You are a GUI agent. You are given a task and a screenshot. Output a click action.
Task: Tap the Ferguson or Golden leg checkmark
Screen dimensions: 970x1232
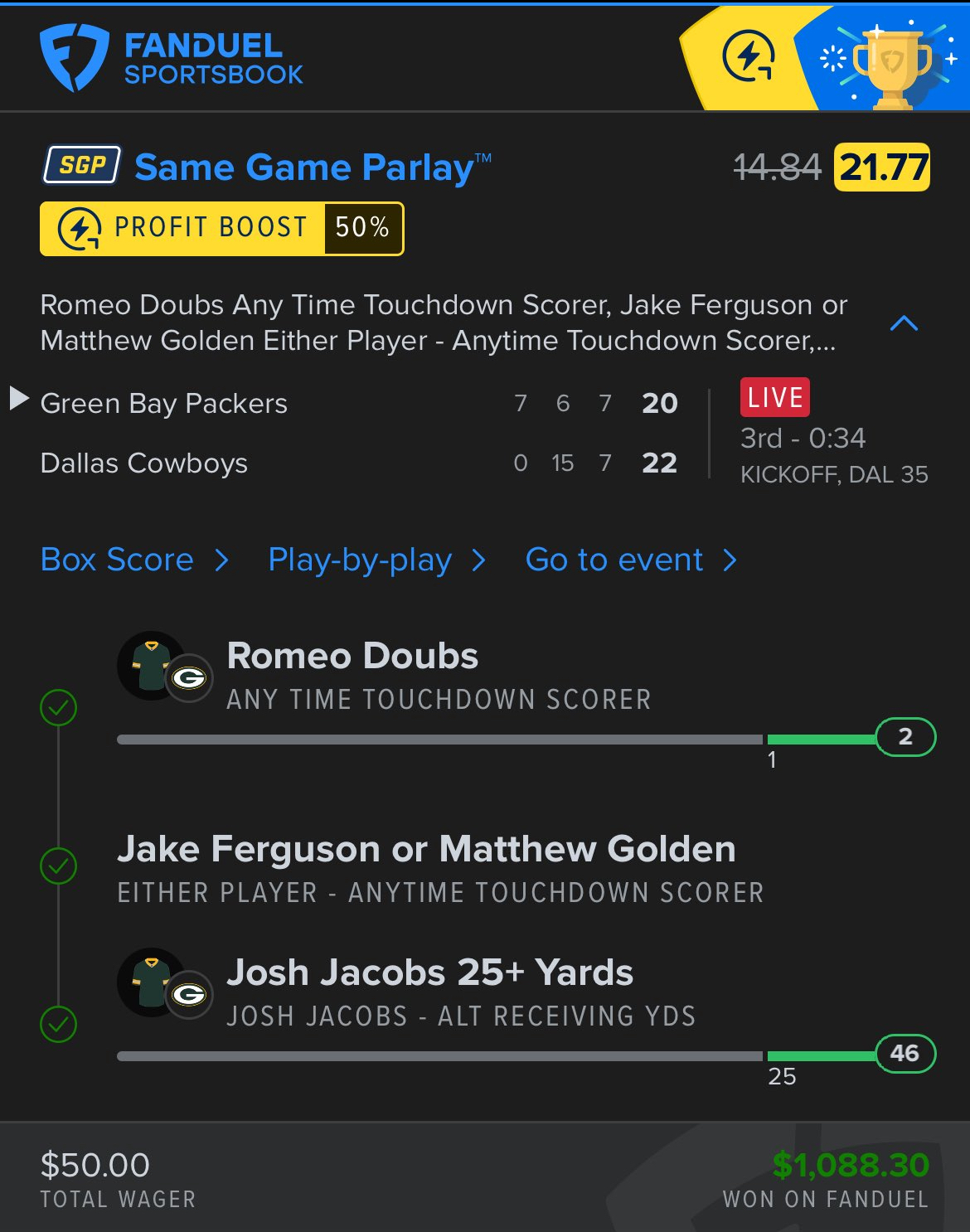[59, 866]
